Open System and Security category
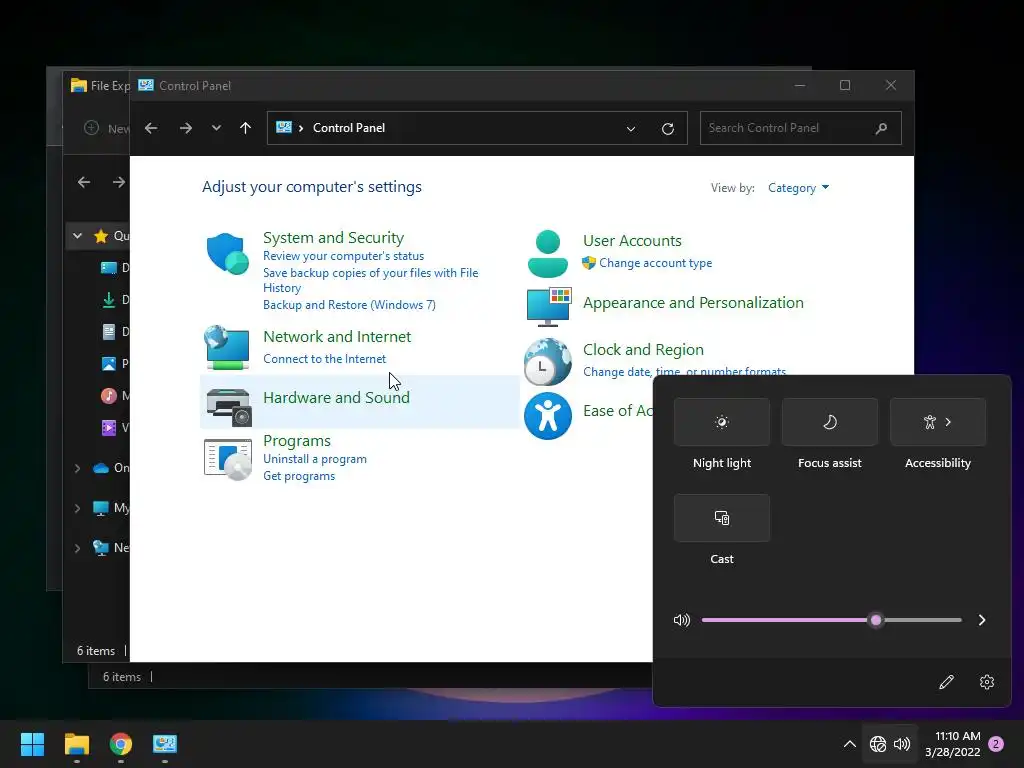The height and width of the screenshot is (768, 1024). [x=333, y=238]
